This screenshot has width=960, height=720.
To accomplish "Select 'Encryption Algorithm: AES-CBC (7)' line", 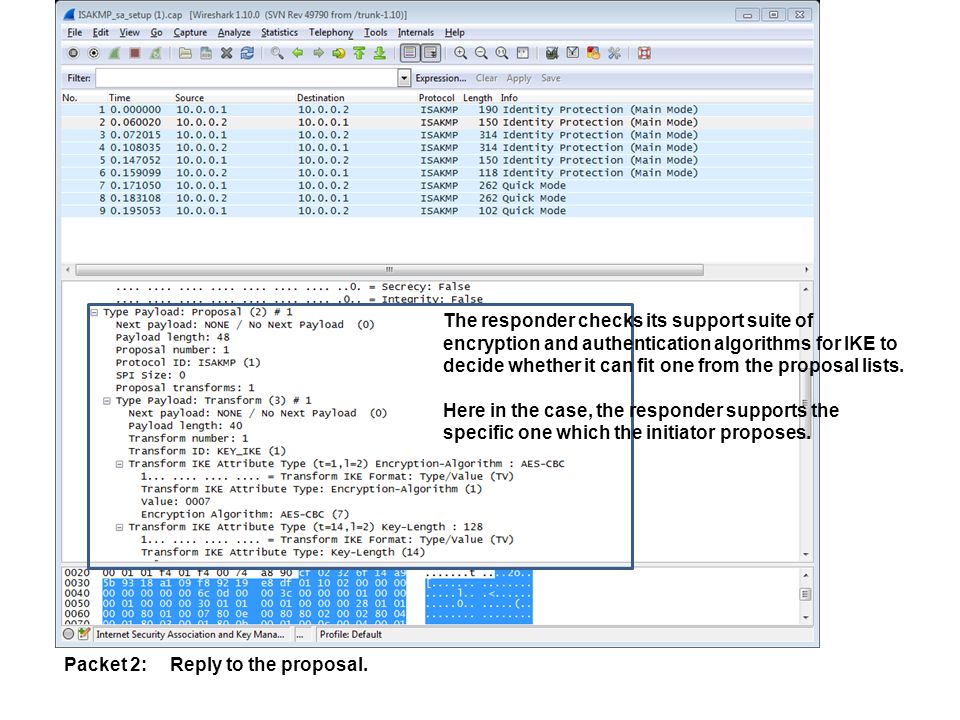I will click(245, 514).
